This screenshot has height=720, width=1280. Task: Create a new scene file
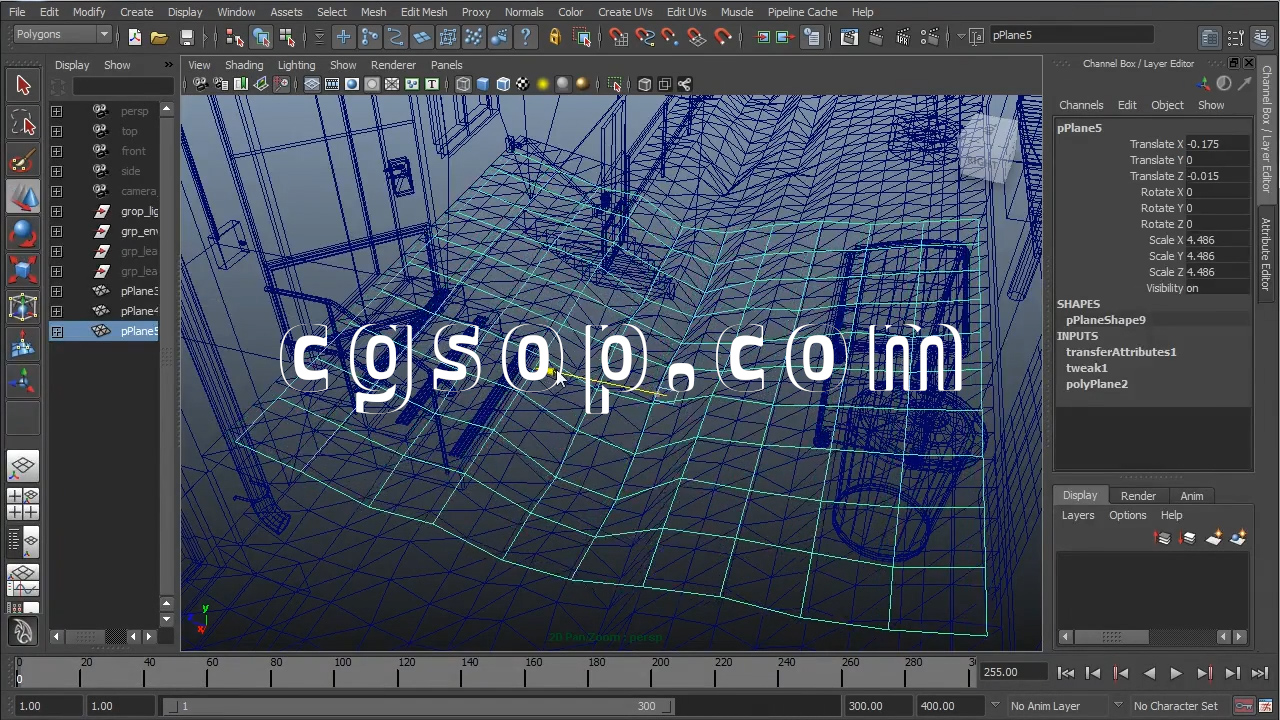click(135, 37)
